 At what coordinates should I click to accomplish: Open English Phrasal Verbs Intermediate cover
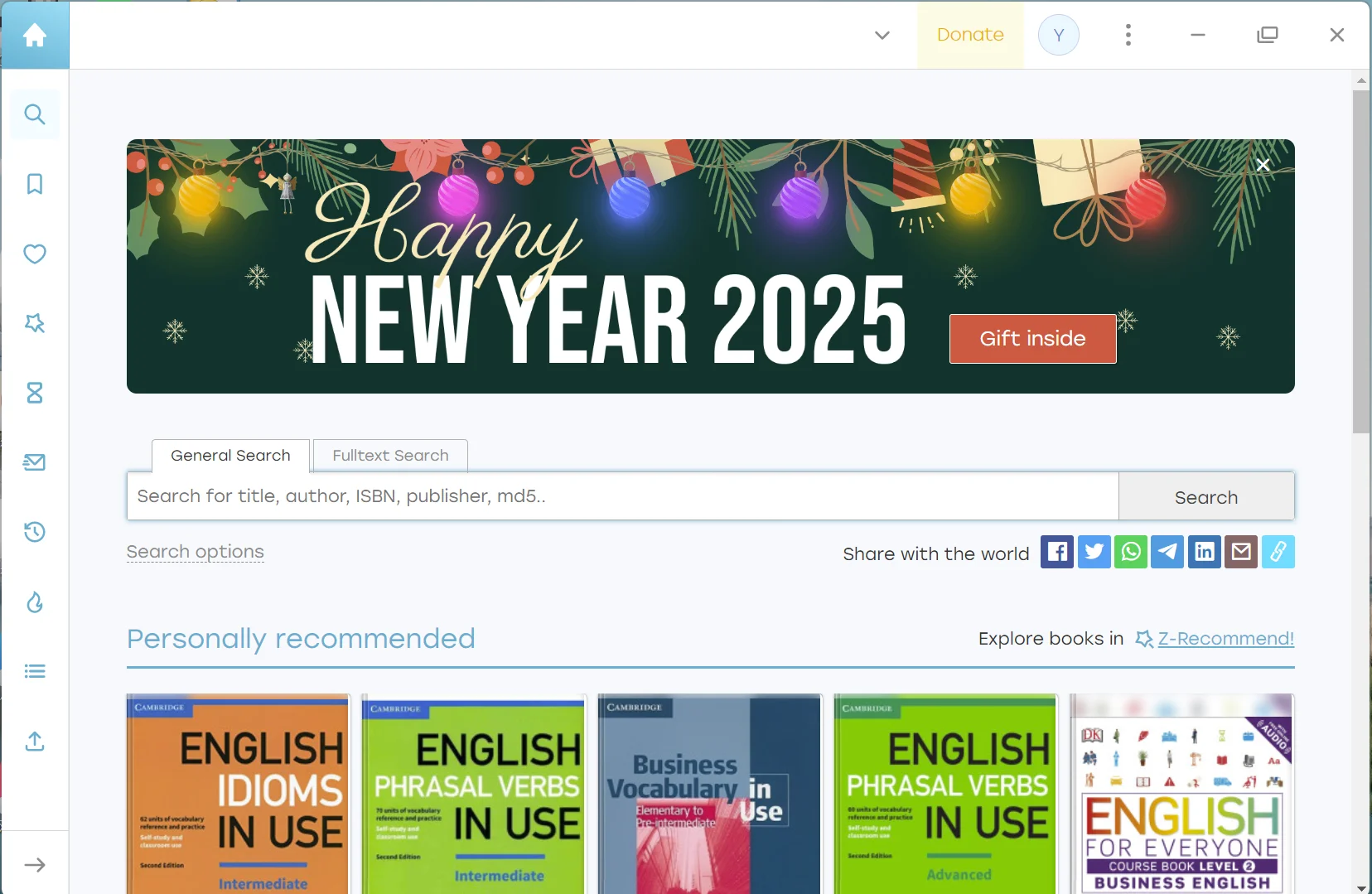(x=474, y=794)
